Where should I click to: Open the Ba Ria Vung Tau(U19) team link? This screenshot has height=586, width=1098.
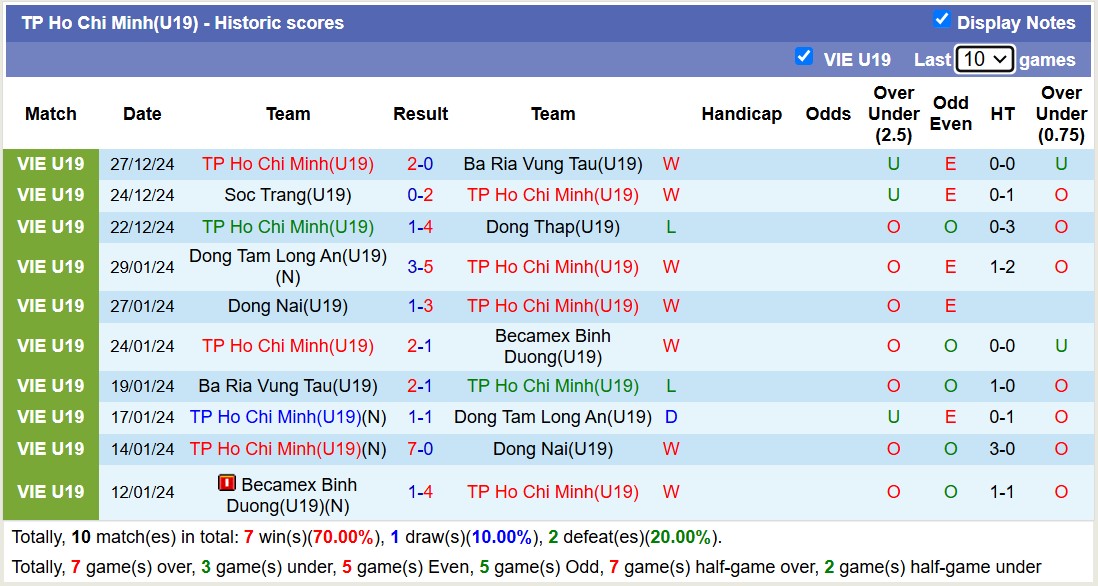553,163
